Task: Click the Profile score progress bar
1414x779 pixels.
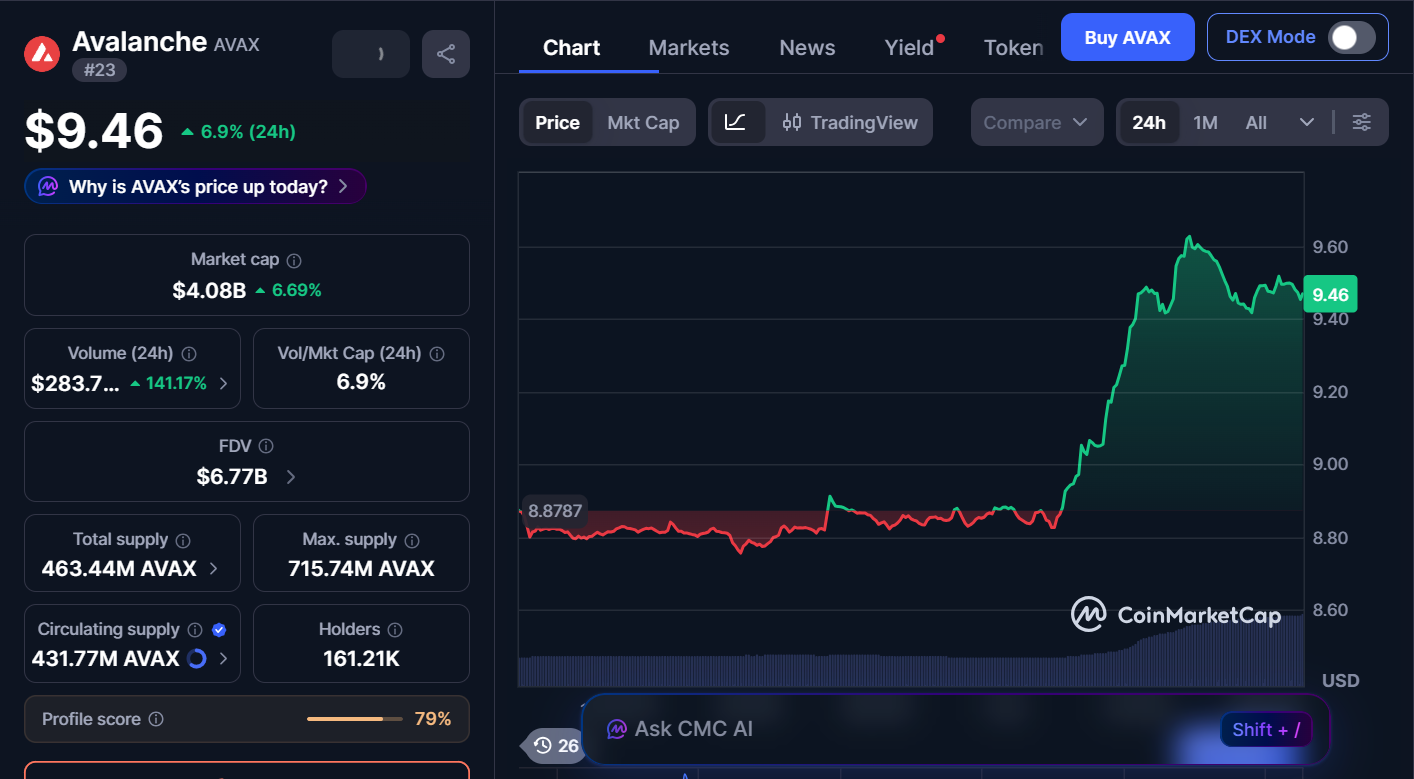Action: coord(354,719)
